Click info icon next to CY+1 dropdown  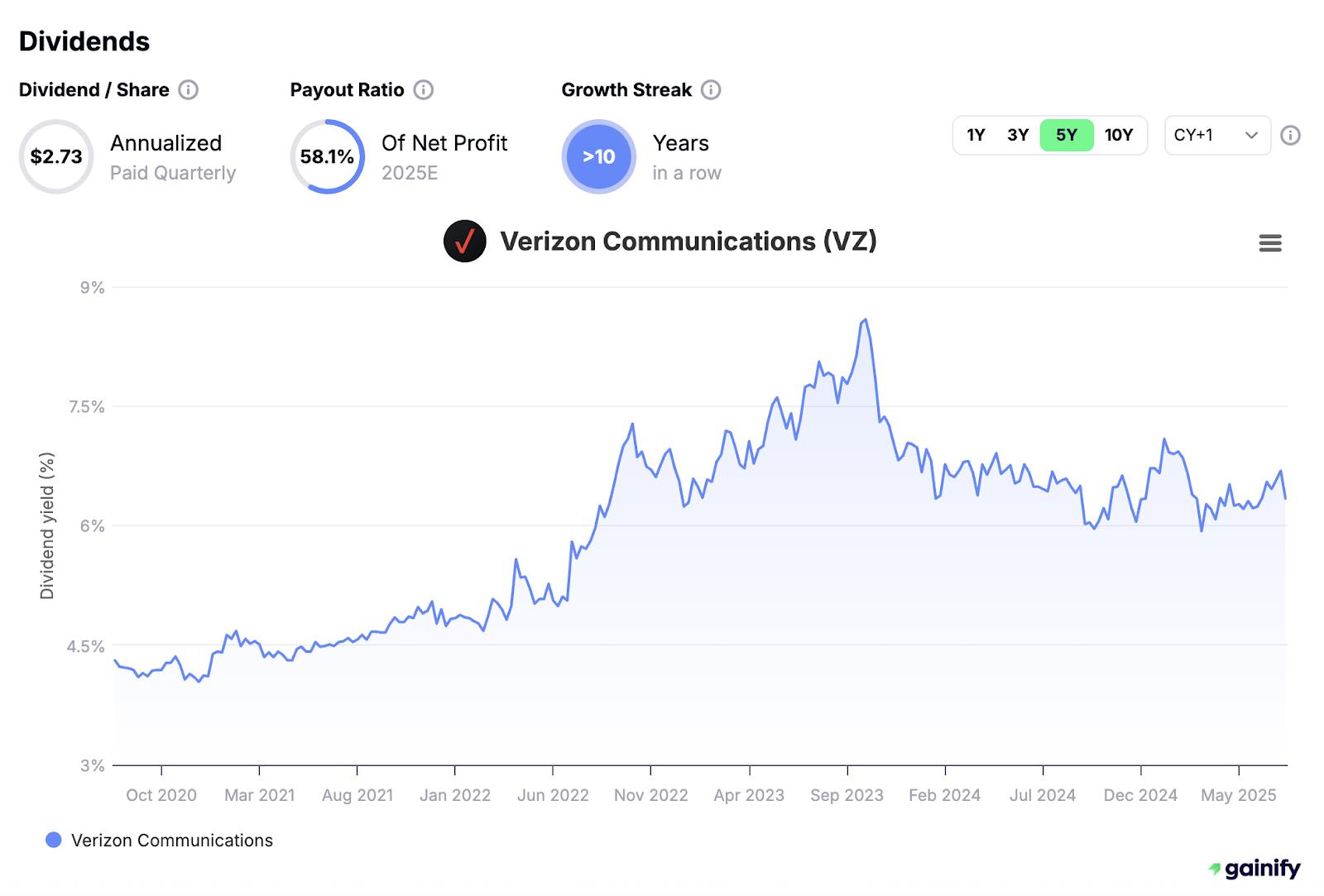coord(1290,135)
